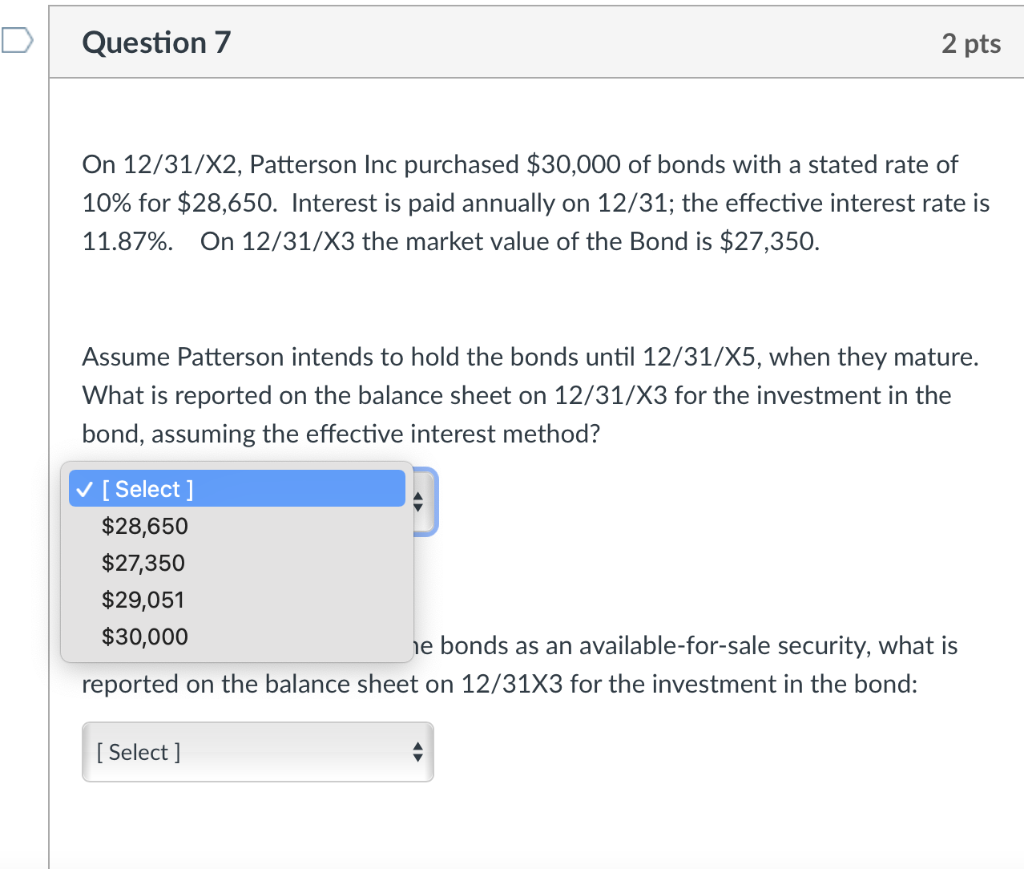Click the 2 pts label
Screen dimensions: 1024x869
(971, 43)
